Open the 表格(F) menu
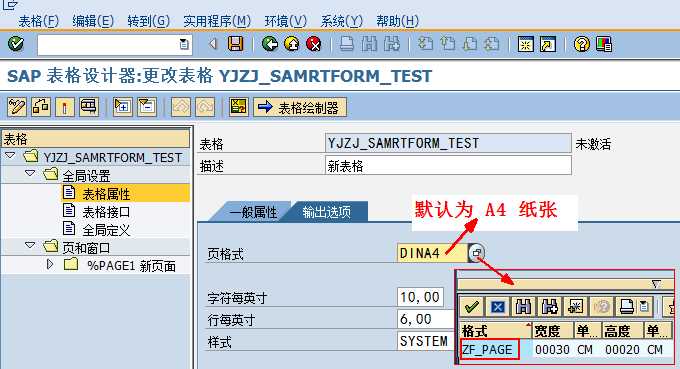The height and width of the screenshot is (369, 680). [x=38, y=21]
